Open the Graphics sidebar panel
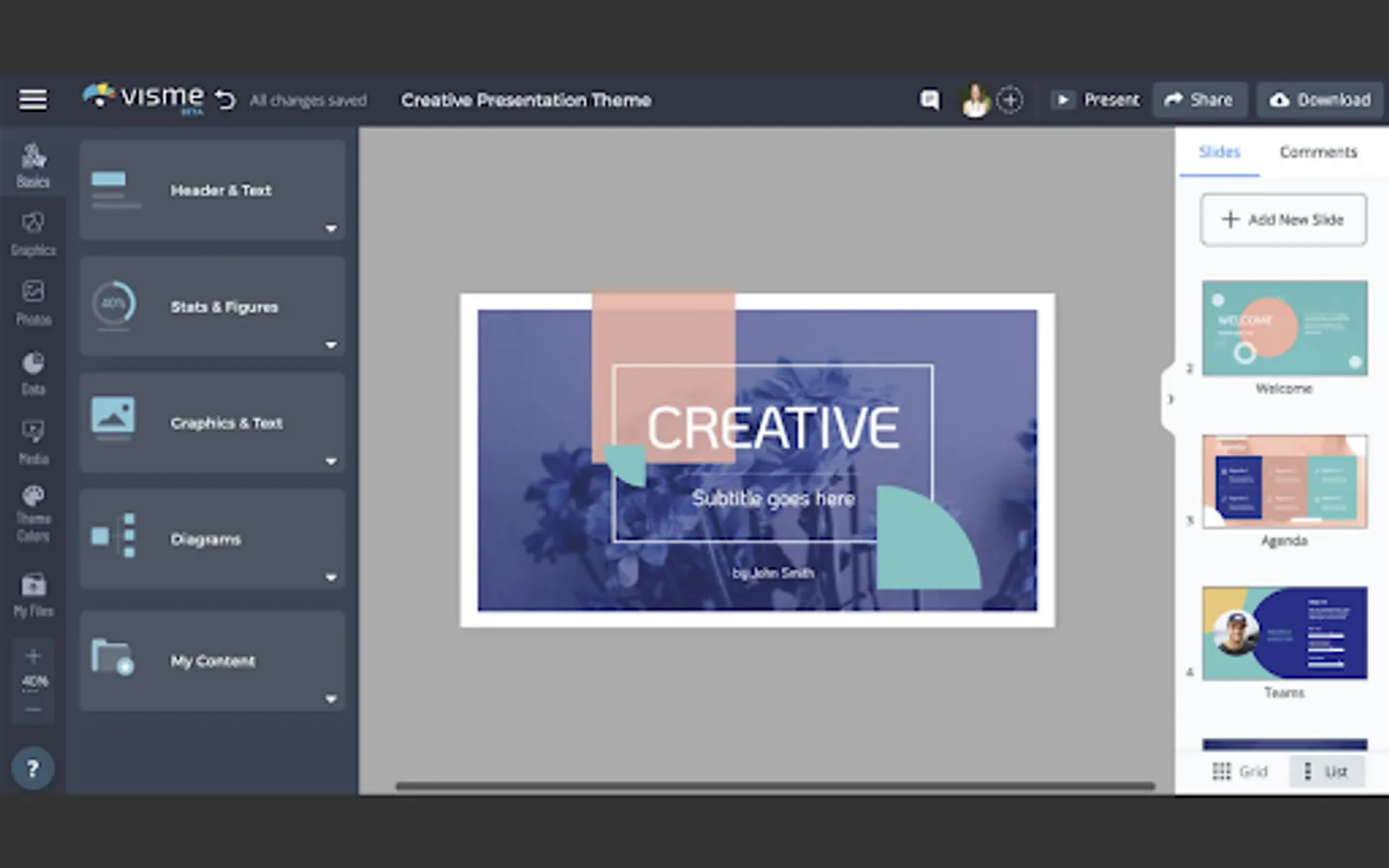1389x868 pixels. [33, 233]
